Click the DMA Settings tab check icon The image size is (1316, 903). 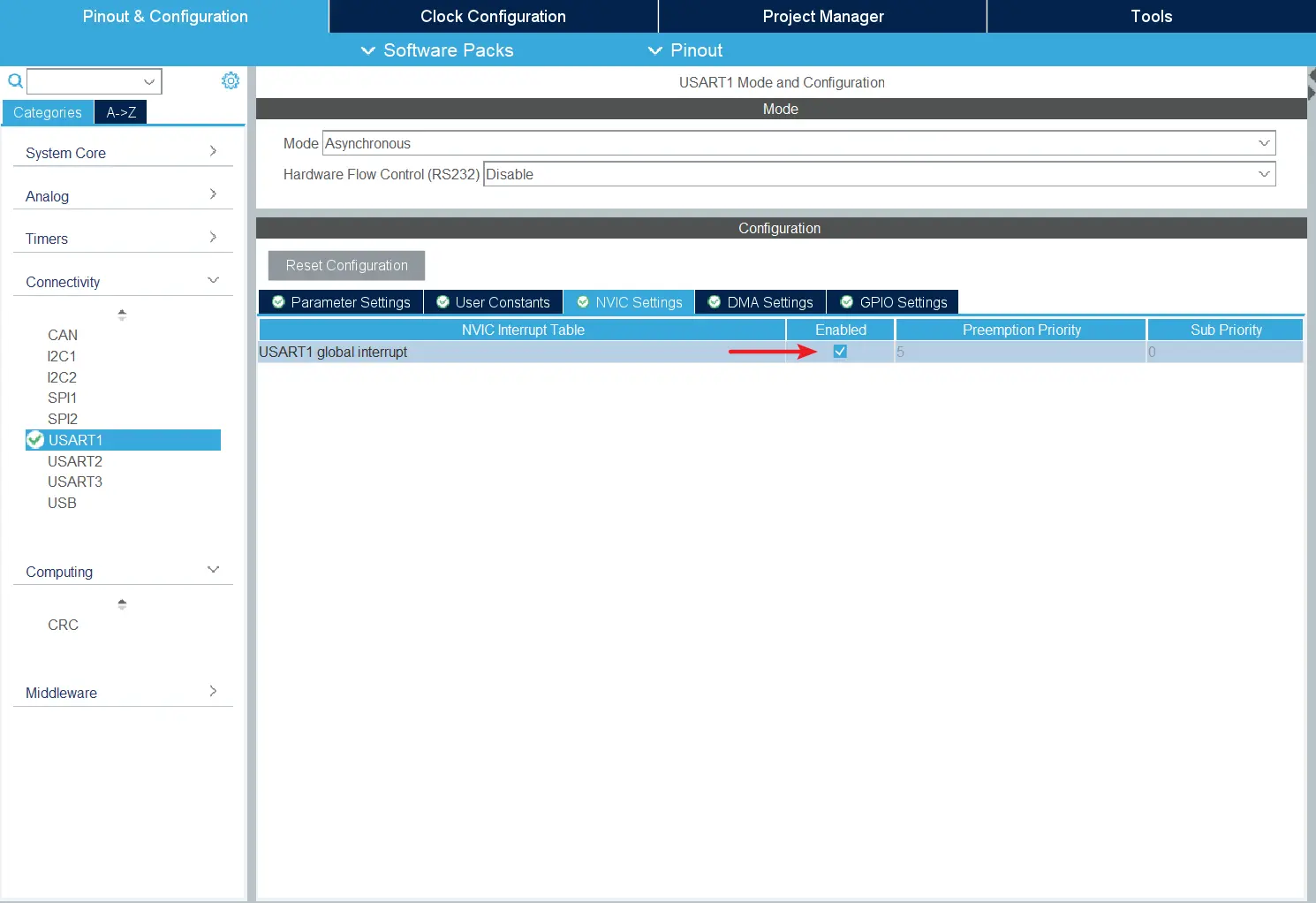(x=715, y=302)
